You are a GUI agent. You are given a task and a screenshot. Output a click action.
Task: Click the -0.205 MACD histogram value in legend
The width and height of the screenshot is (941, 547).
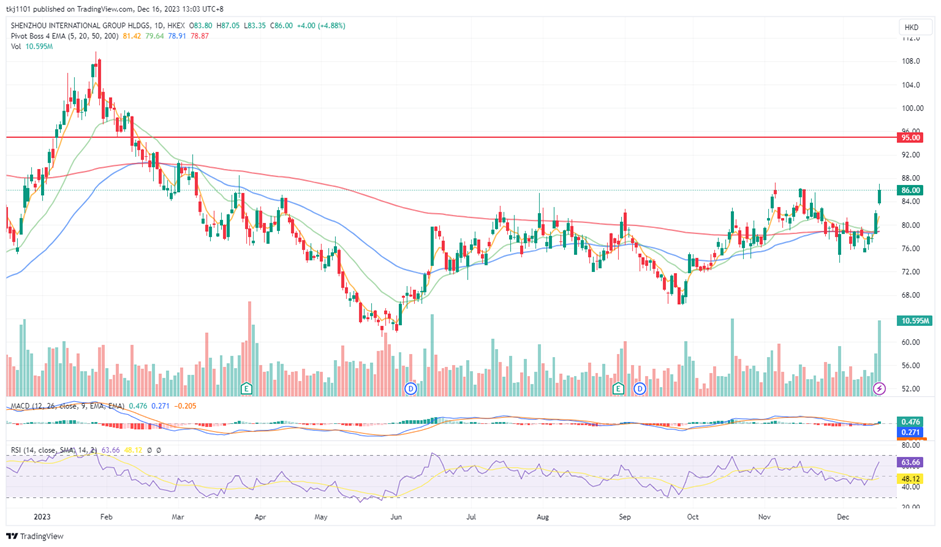(x=185, y=406)
